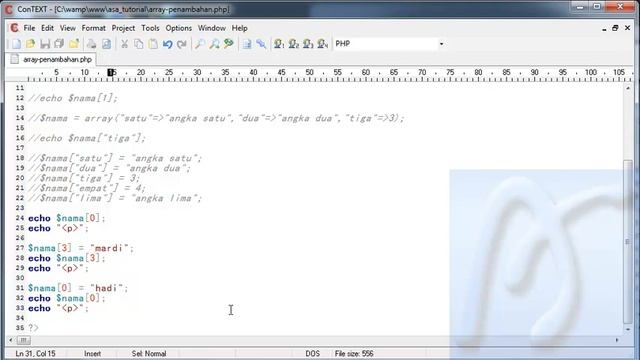Open the Edit menu
Screen dimensions: 640x360
[47, 28]
